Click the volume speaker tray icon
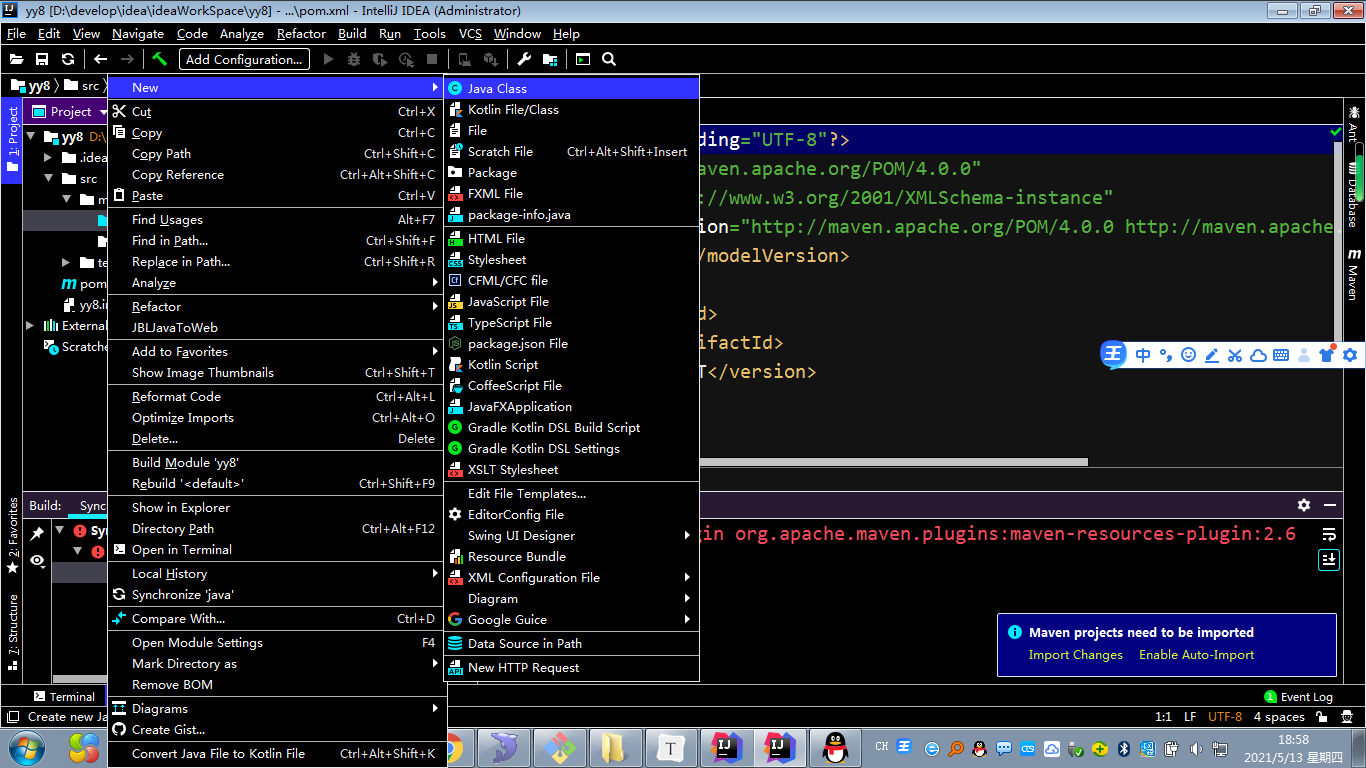The image size is (1366, 768). tap(1194, 748)
